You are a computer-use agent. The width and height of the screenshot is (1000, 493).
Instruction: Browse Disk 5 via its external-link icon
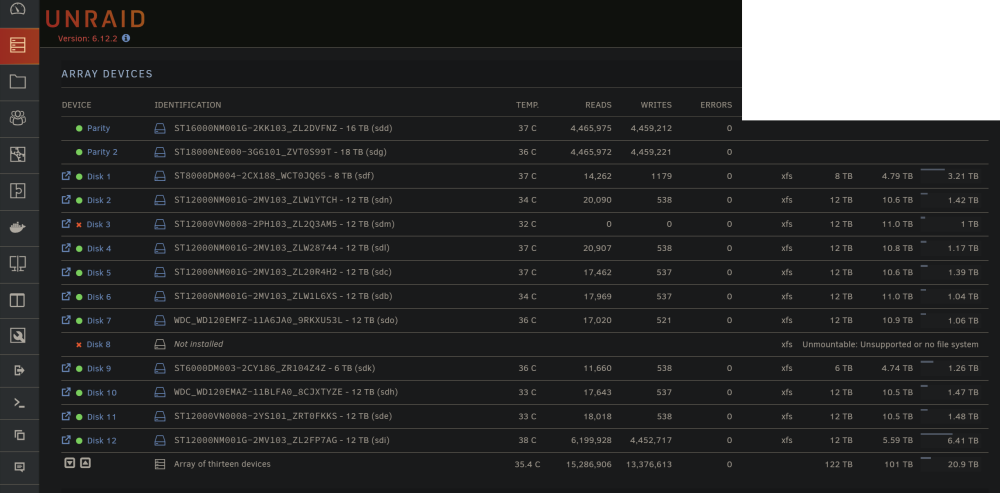[66, 272]
